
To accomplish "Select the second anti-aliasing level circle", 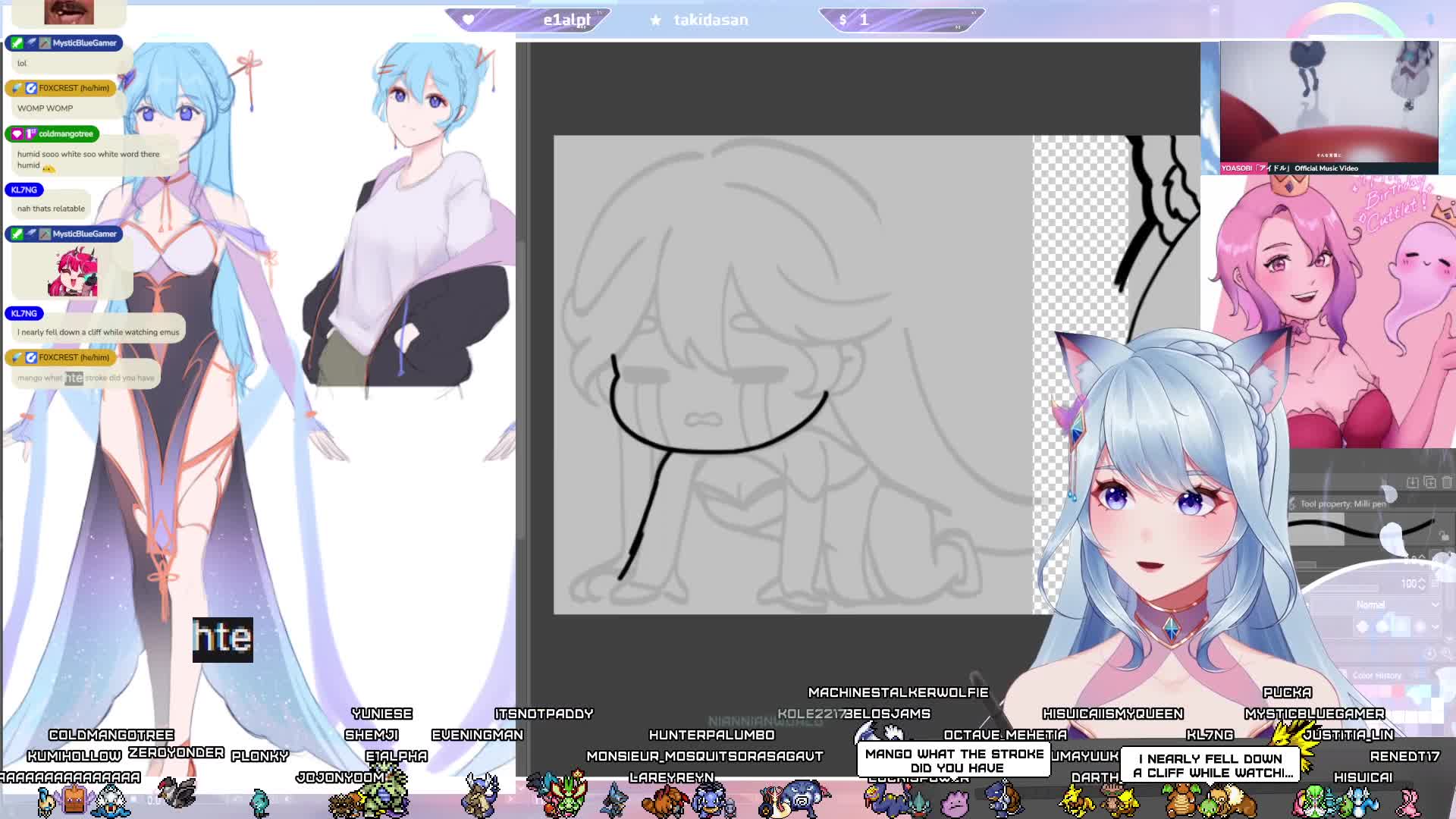I will pos(1382,626).
